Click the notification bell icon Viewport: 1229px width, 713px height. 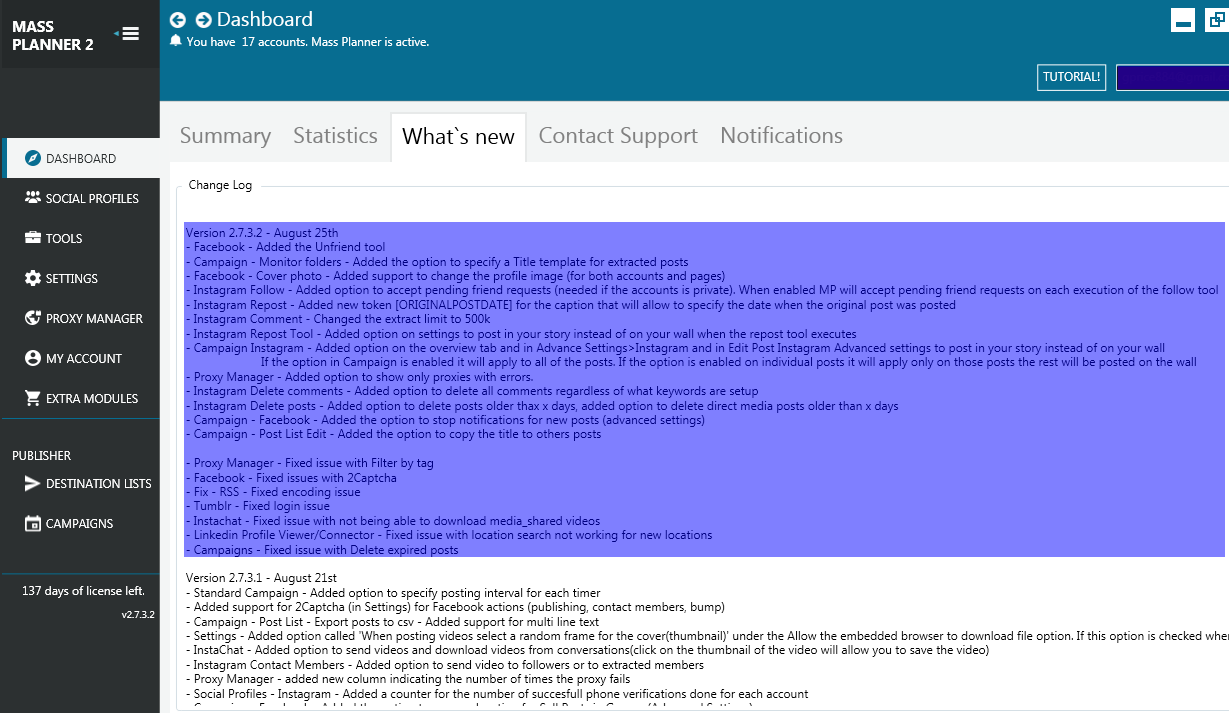click(x=176, y=41)
